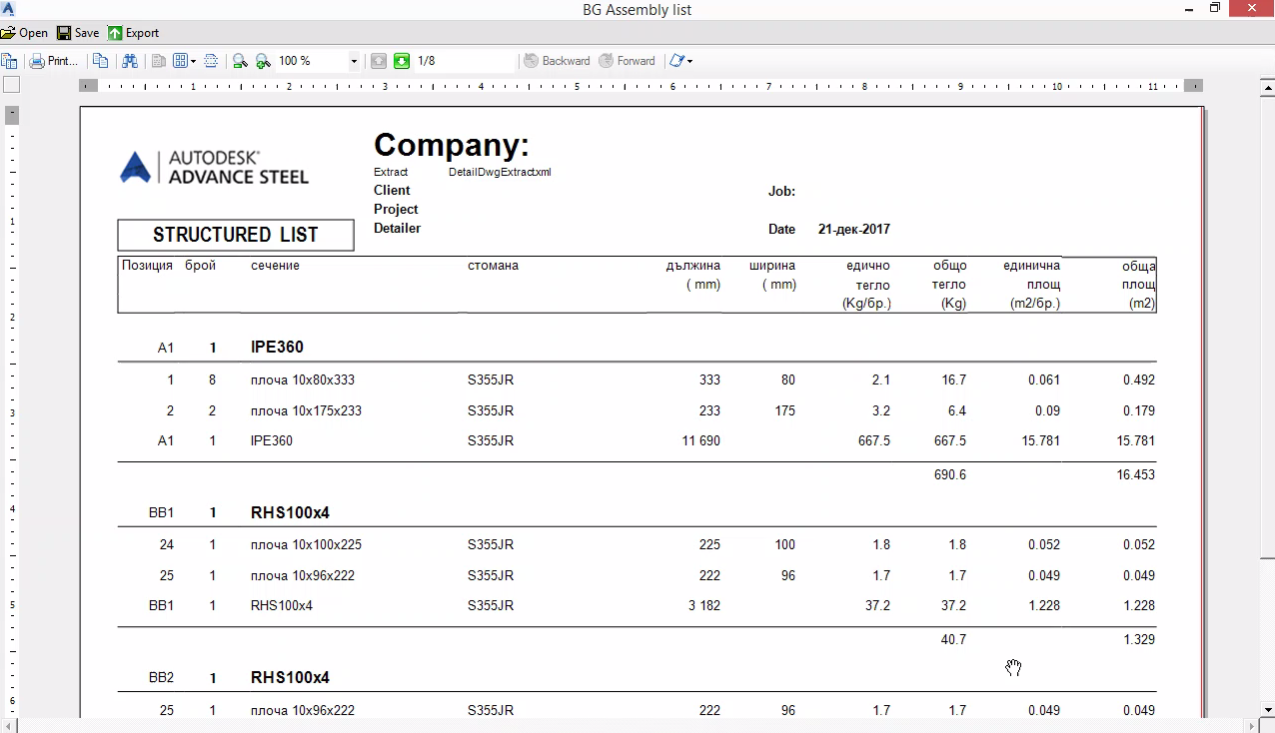Screen dimensions: 1275x733
Task: Click the Detailer label in the header
Action: pyautogui.click(x=397, y=228)
